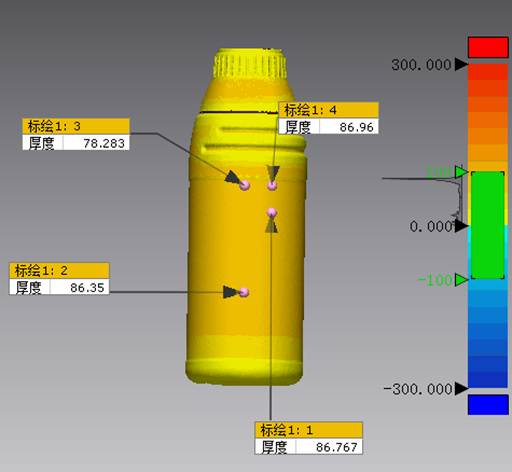Select pink measurement point for annotation 3

coord(245,185)
